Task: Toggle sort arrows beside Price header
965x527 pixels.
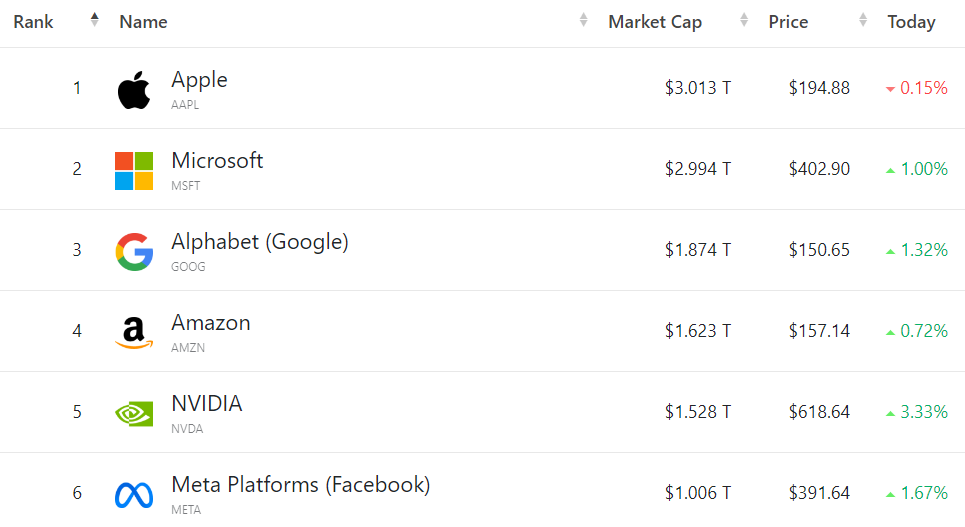Action: 863,20
